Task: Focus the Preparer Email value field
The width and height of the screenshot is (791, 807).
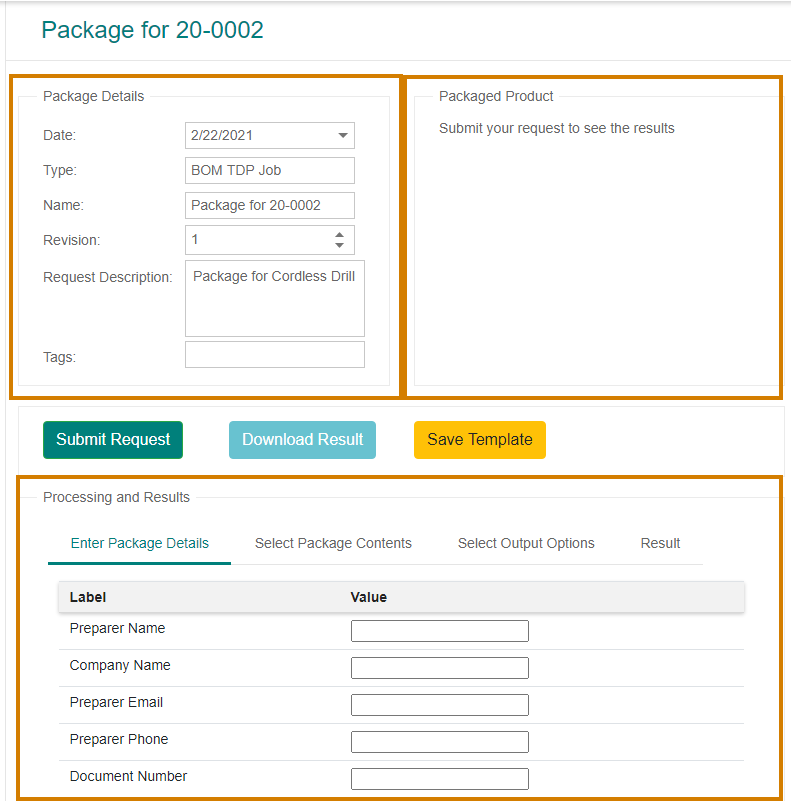Action: [440, 705]
